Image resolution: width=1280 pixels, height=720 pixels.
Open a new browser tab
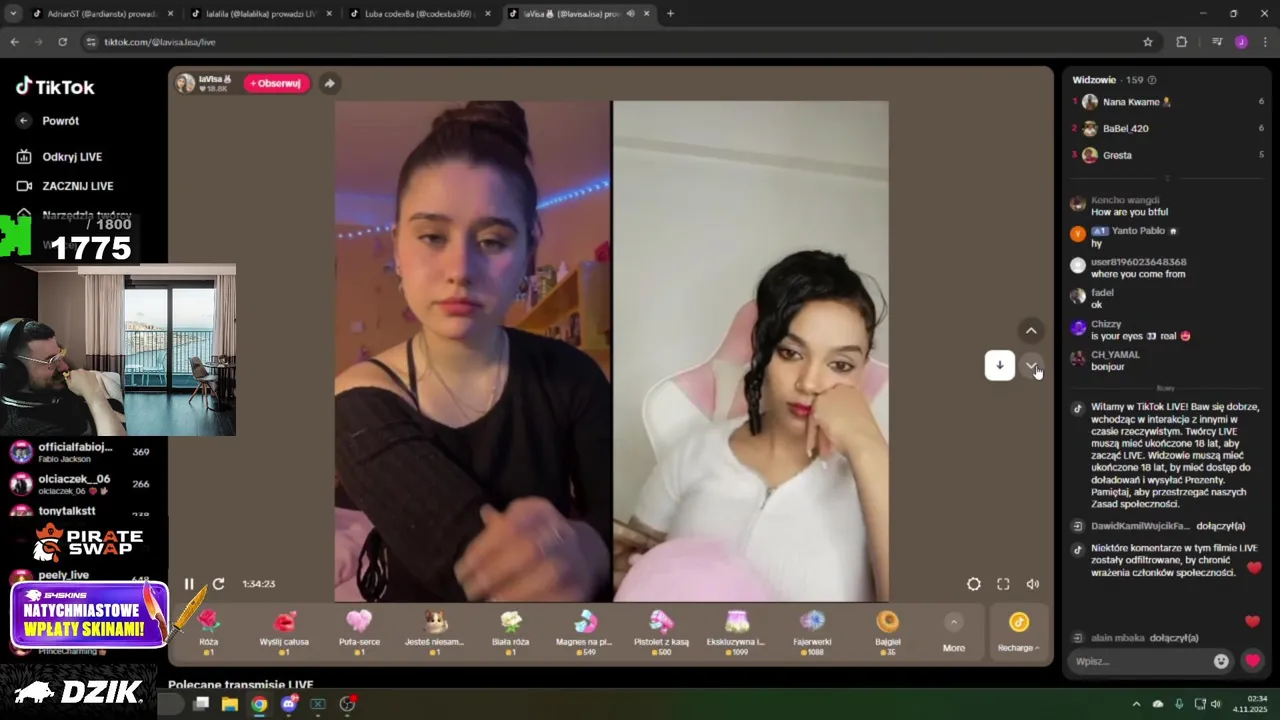pos(670,14)
